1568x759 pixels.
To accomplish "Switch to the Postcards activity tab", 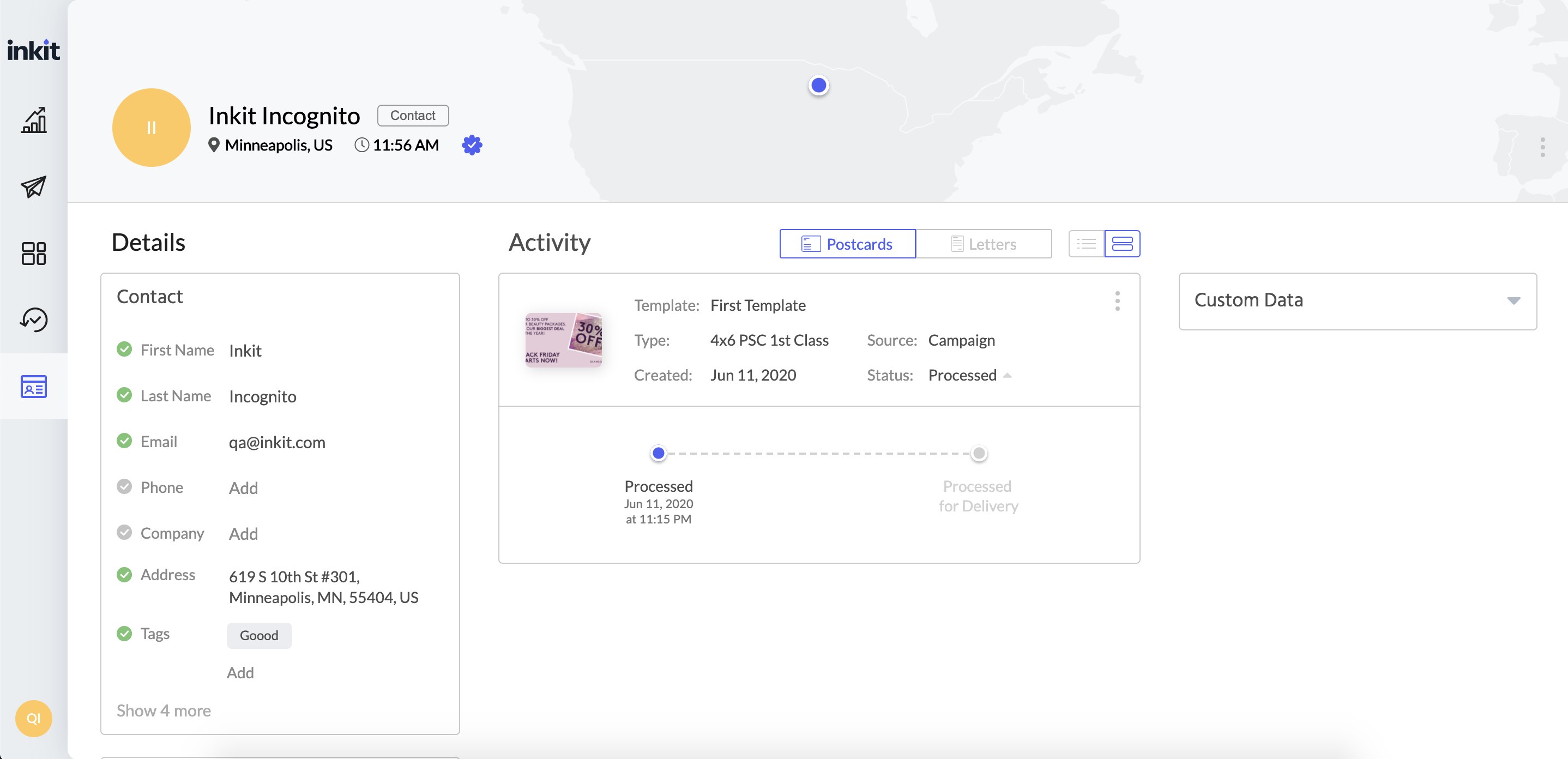I will tap(848, 242).
